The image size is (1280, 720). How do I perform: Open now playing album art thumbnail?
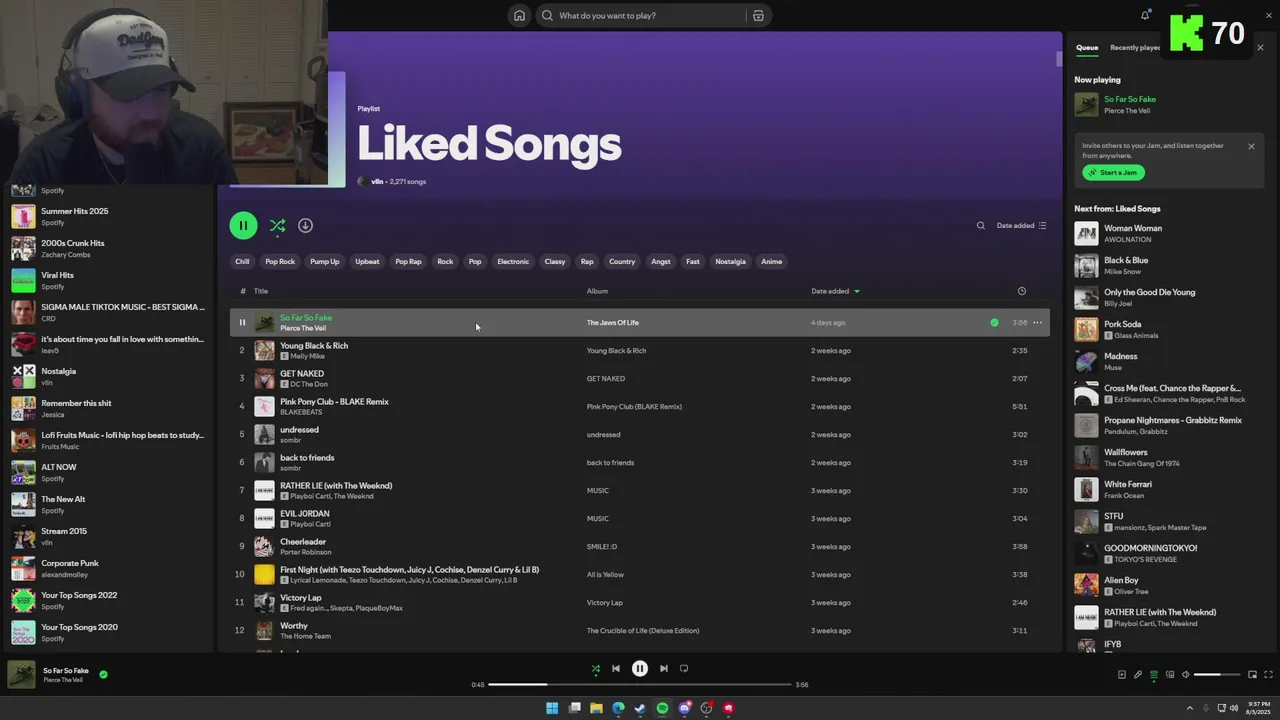pos(21,675)
